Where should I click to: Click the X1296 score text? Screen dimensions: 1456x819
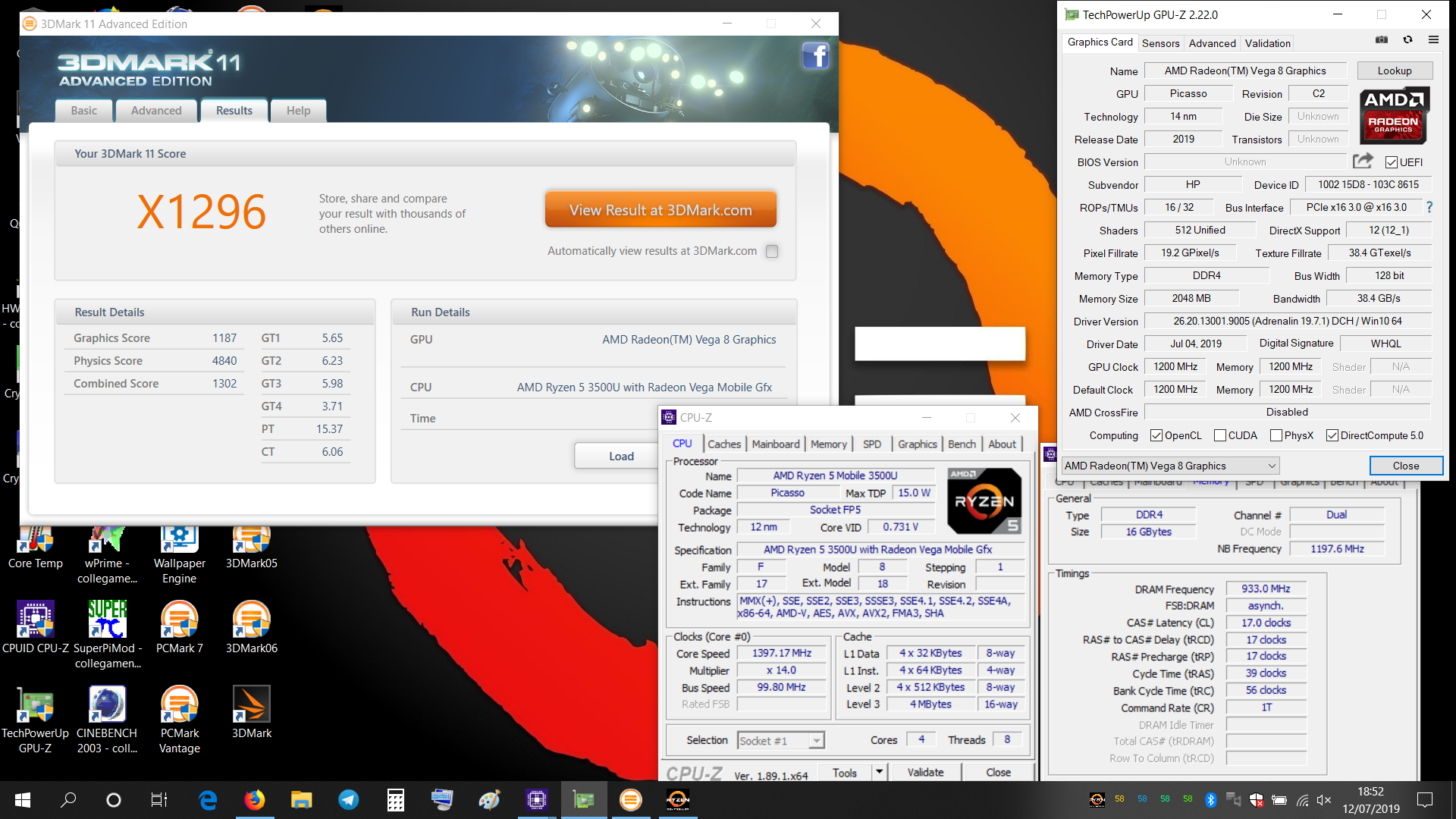201,212
